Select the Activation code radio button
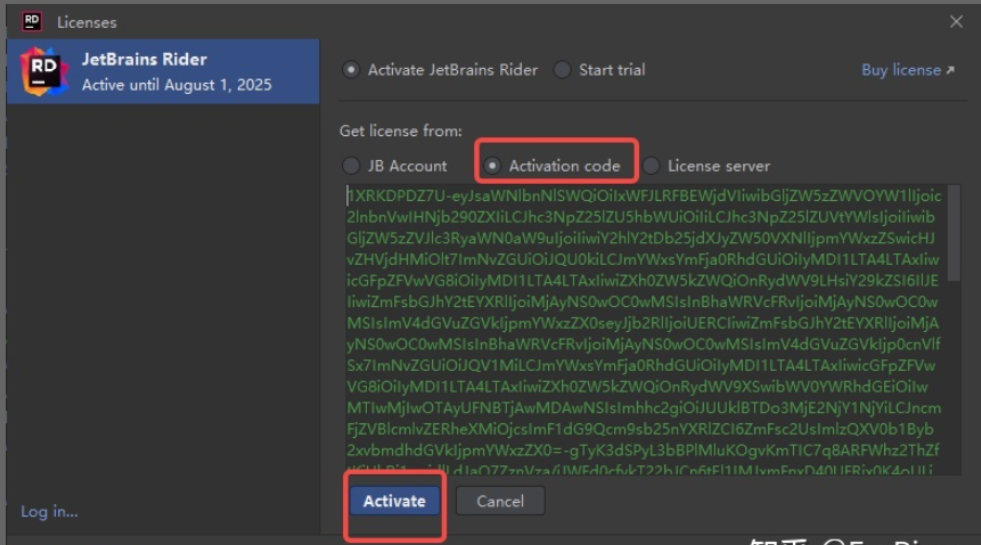The width and height of the screenshot is (981, 545). click(x=492, y=166)
